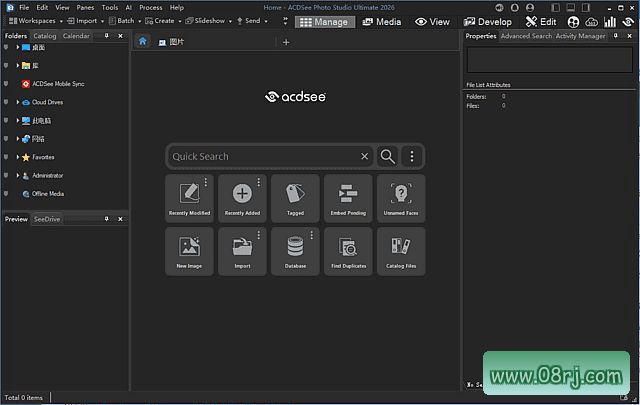The height and width of the screenshot is (405, 640).
Task: Open the Embed Pending tile
Action: 348,198
